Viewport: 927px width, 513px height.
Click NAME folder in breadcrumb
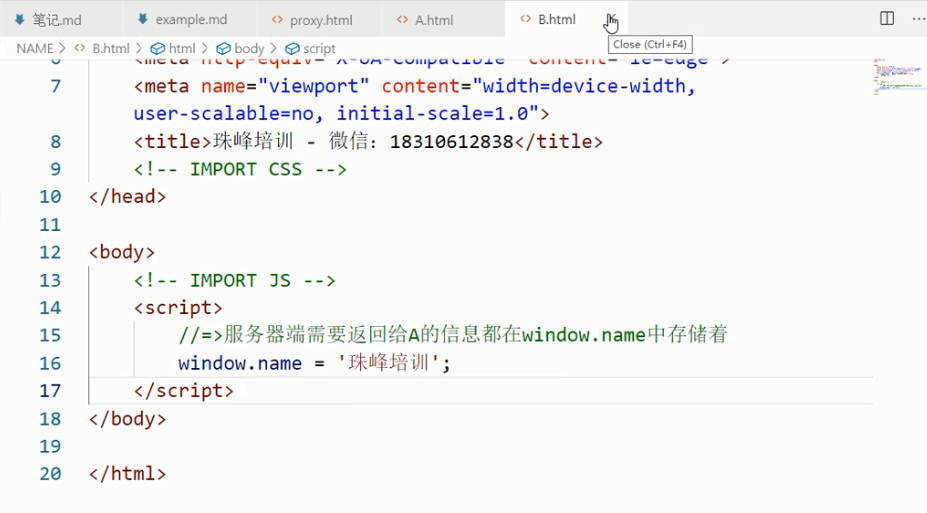point(35,48)
